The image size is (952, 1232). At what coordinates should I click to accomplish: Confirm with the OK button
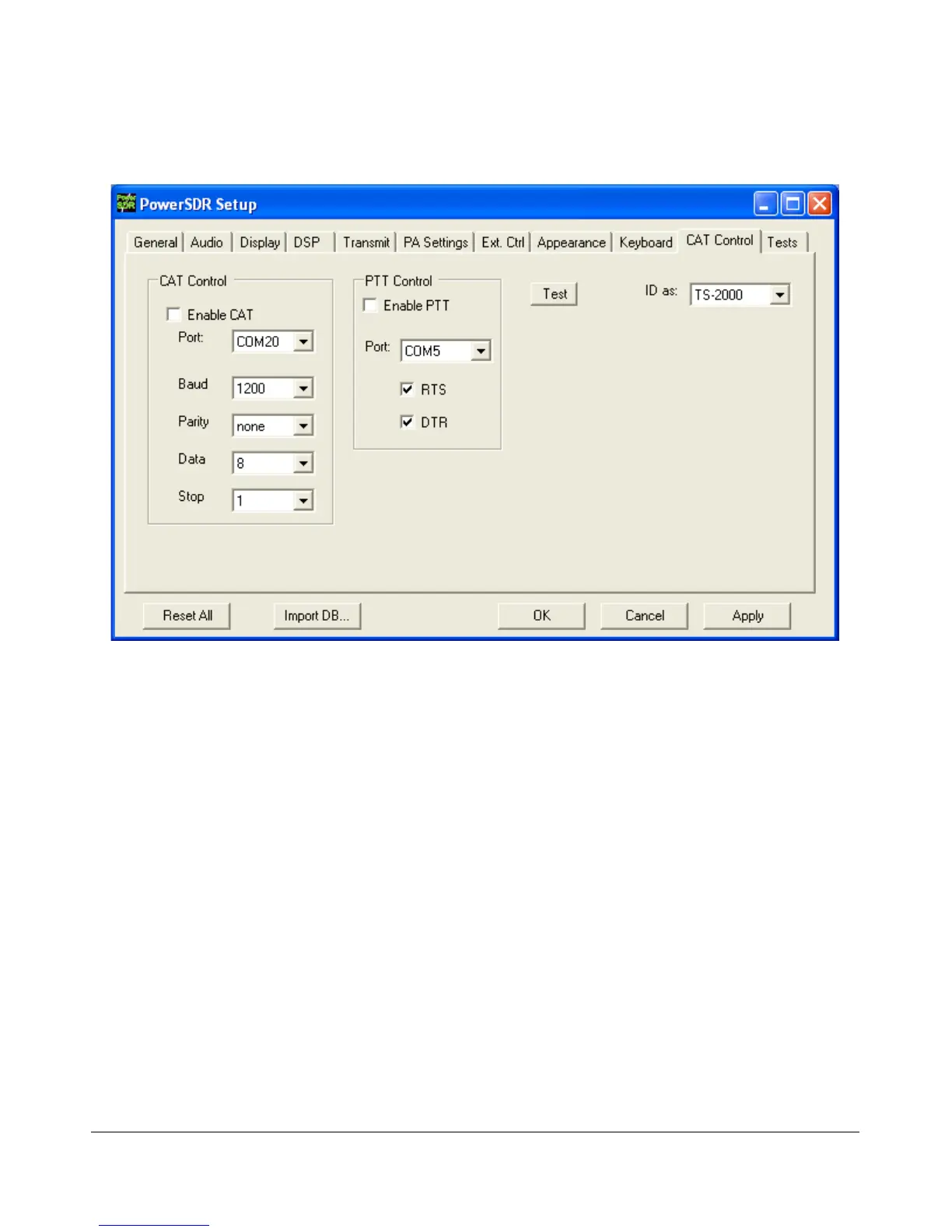[542, 616]
